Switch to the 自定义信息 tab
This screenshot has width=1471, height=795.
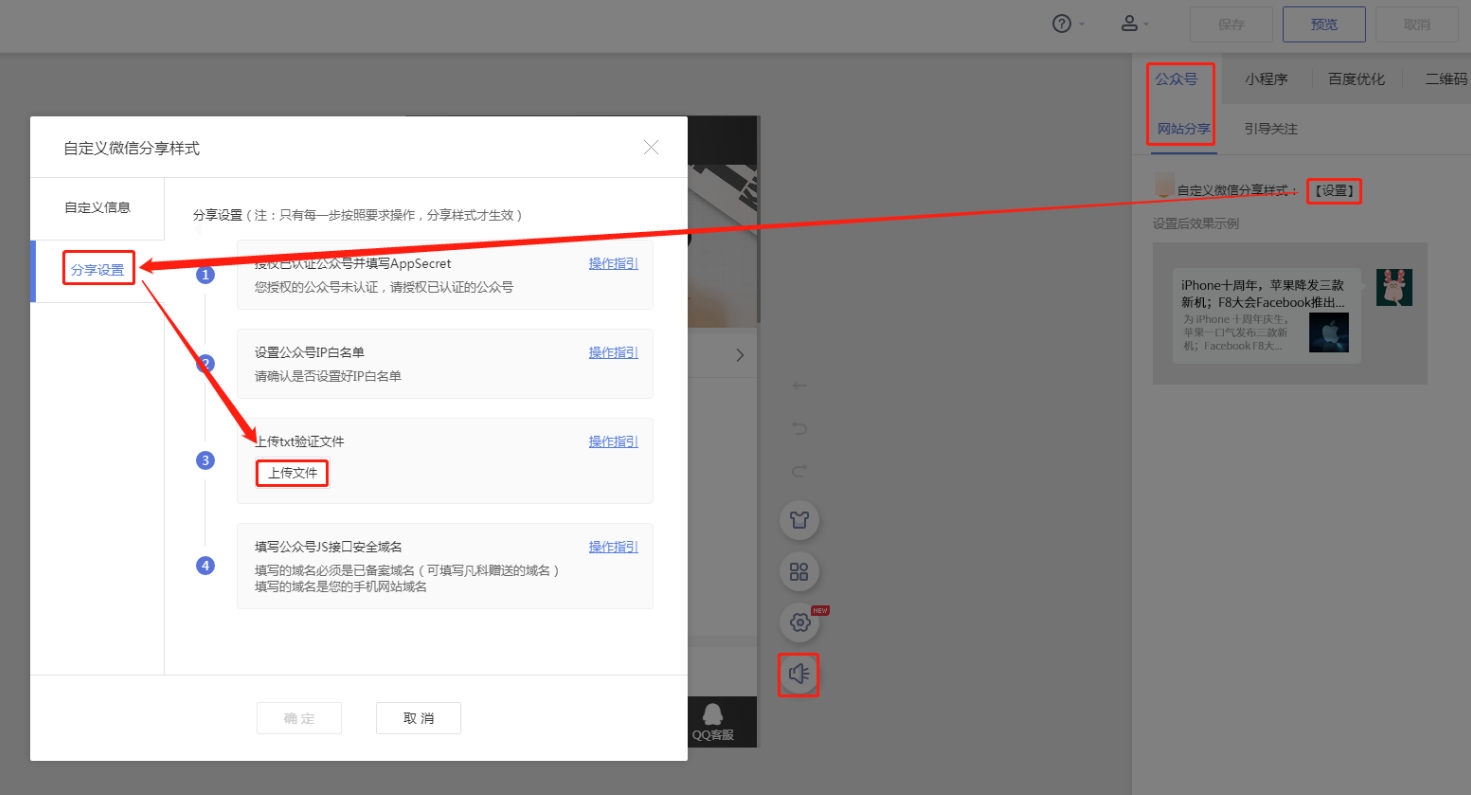tap(97, 208)
